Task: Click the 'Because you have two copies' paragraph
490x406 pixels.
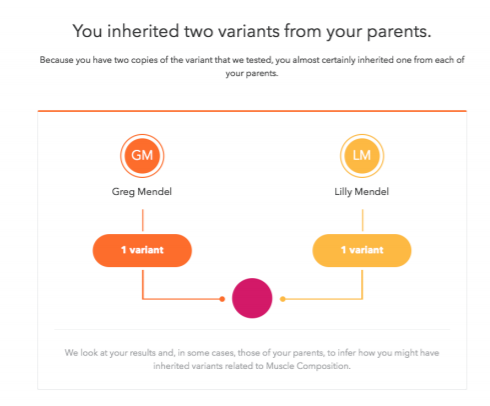Action: coord(252,66)
